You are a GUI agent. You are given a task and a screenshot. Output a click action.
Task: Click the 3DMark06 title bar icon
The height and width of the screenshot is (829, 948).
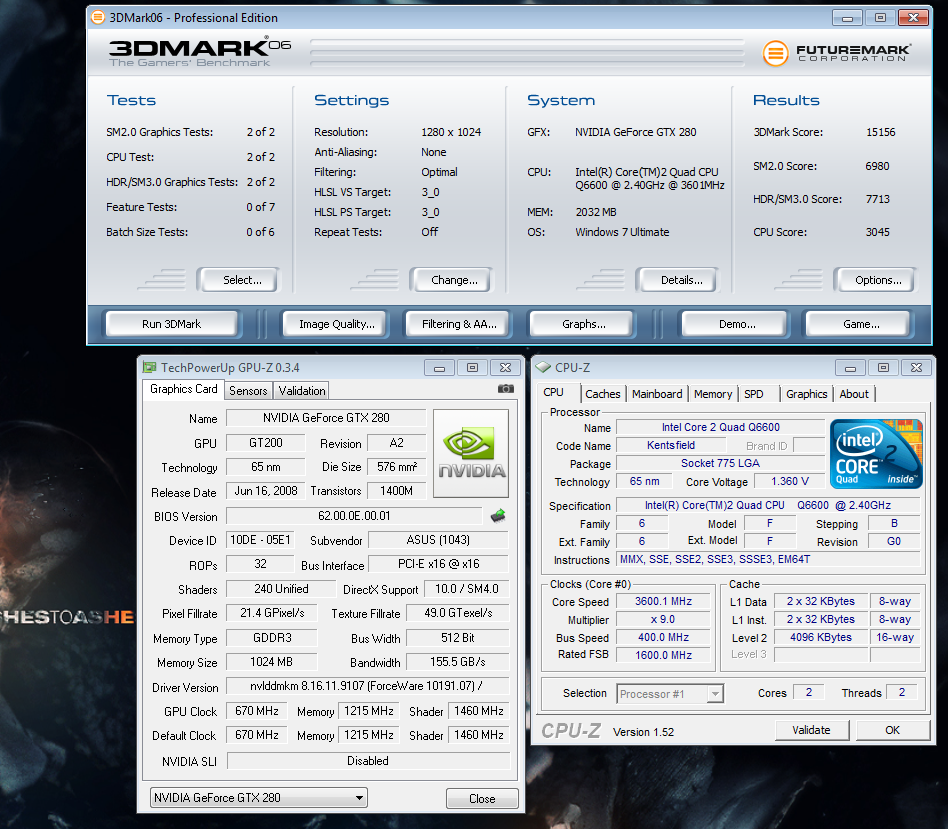pos(97,18)
